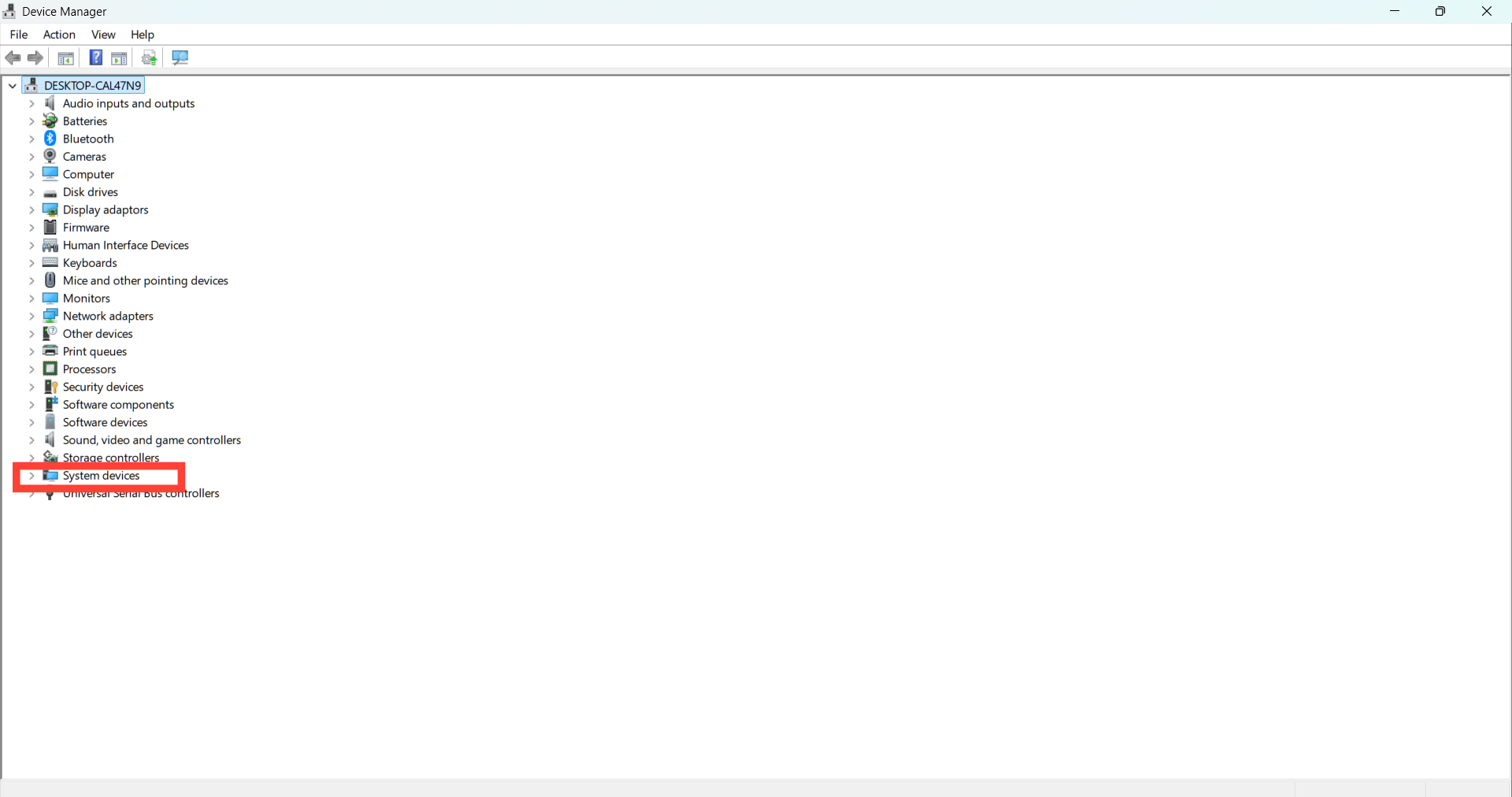Open the Action menu
This screenshot has width=1512, height=797.
pos(59,35)
